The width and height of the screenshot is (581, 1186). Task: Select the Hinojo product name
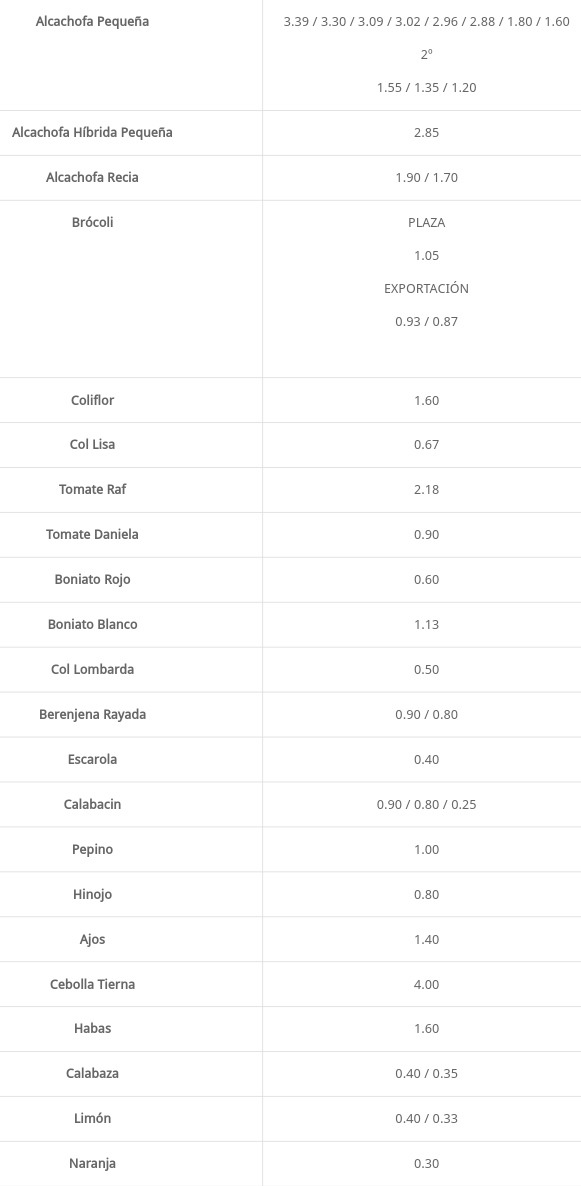[x=92, y=894]
